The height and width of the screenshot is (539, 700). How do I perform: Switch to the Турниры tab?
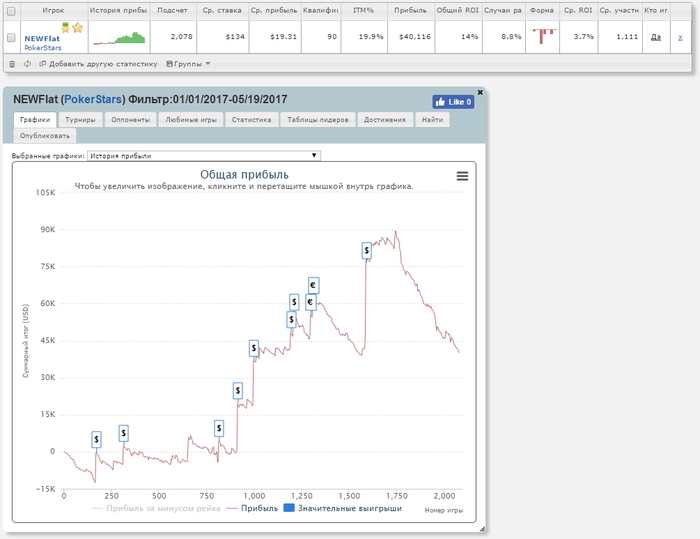coord(80,120)
